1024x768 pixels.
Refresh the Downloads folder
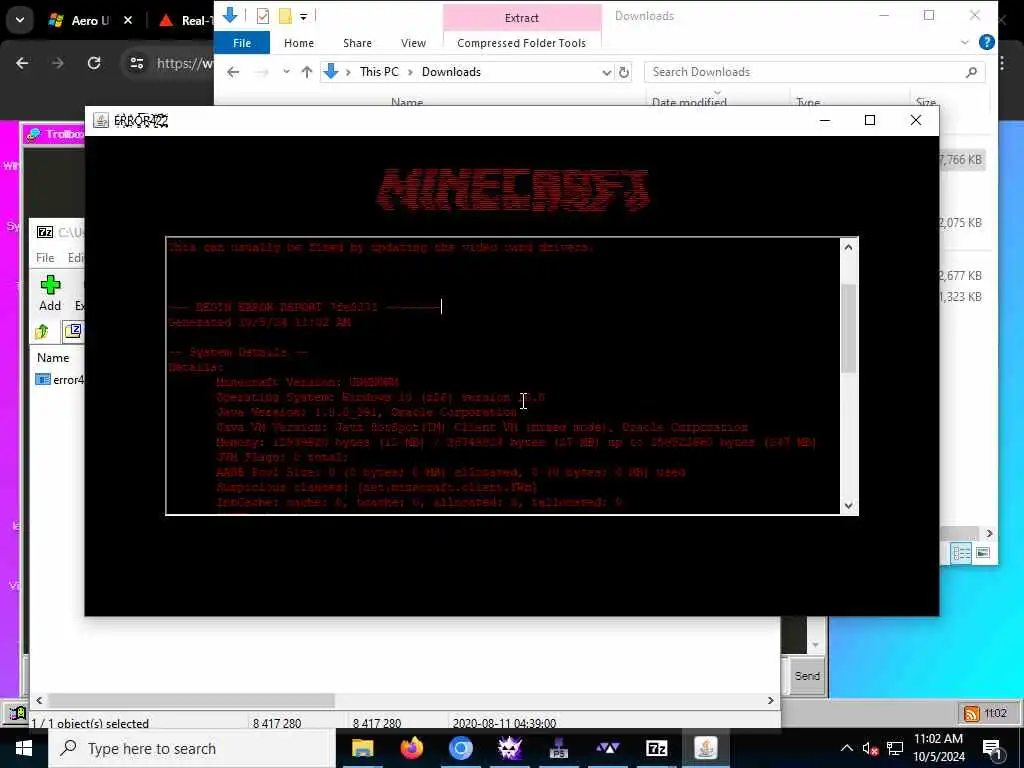pos(624,72)
